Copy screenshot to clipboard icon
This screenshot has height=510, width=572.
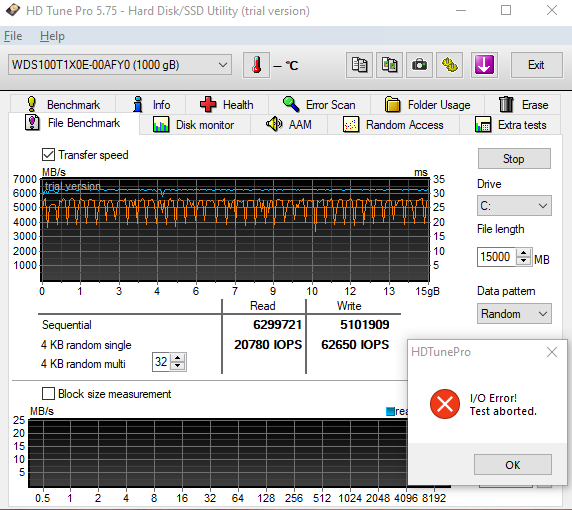click(389, 65)
